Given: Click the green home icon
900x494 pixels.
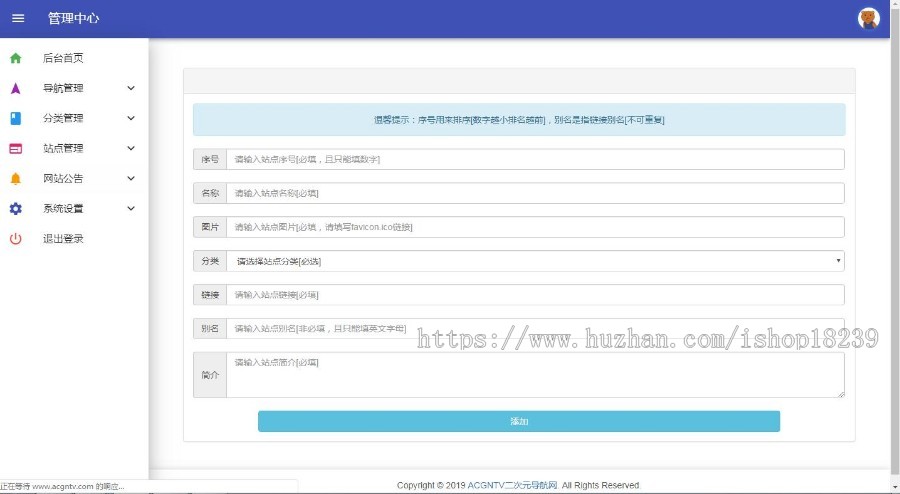Looking at the screenshot, I should click(x=15, y=58).
